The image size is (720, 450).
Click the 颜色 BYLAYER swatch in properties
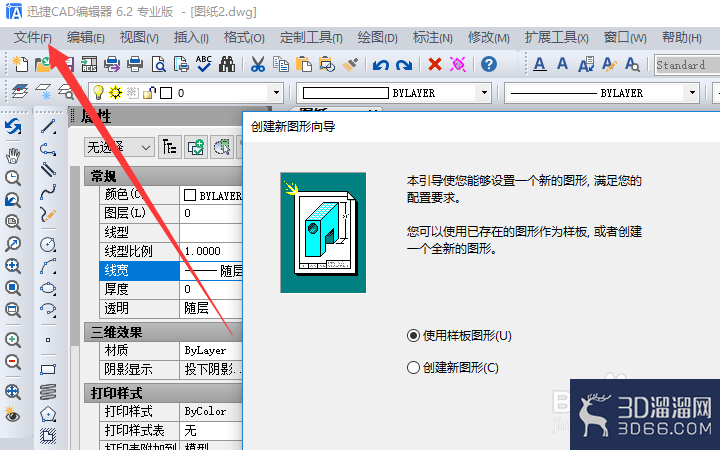(x=190, y=195)
